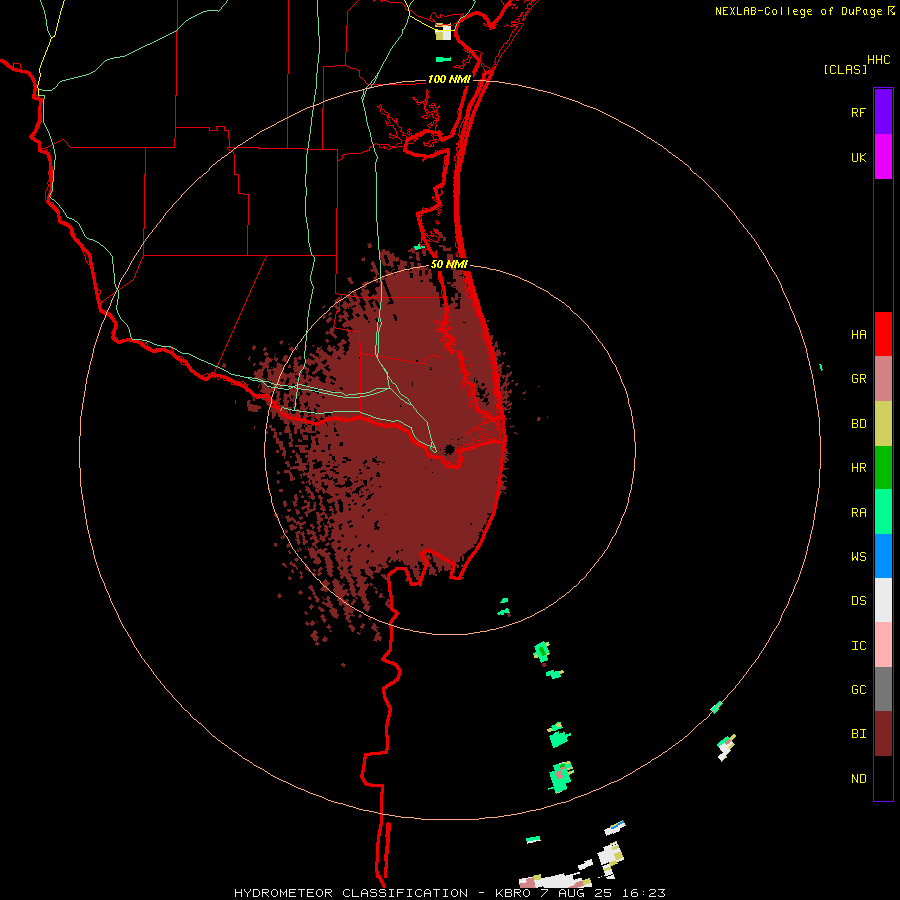900x900 pixels.
Task: Click the RF purple legend swatch
Action: (883, 112)
